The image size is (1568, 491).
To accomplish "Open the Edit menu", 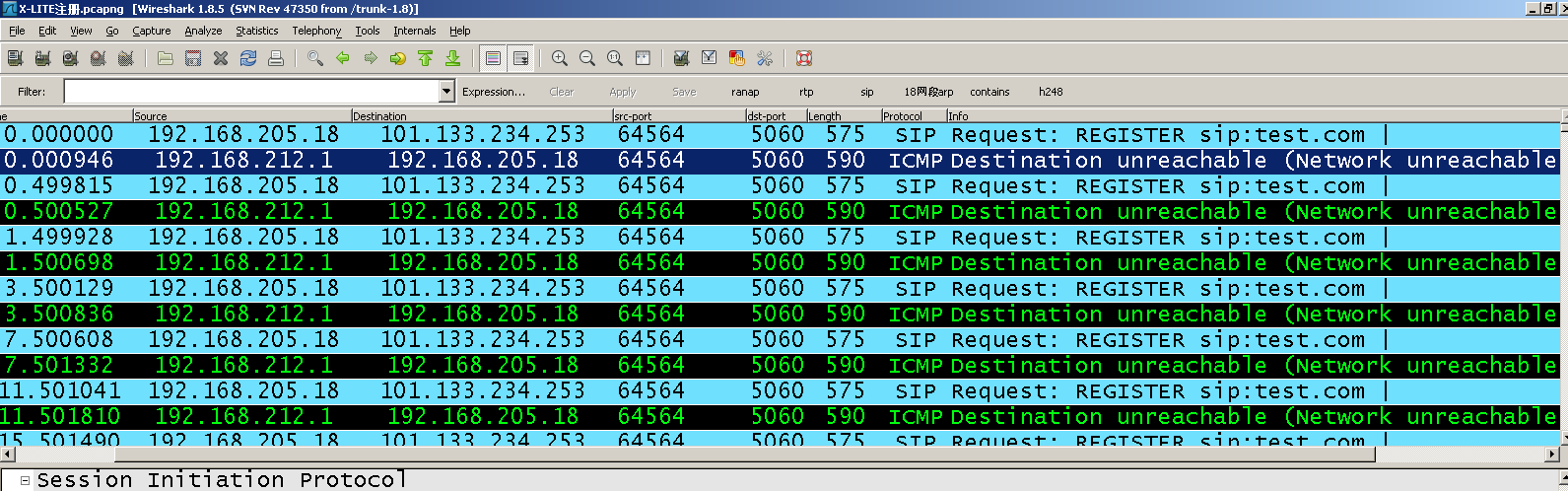I will point(47,31).
